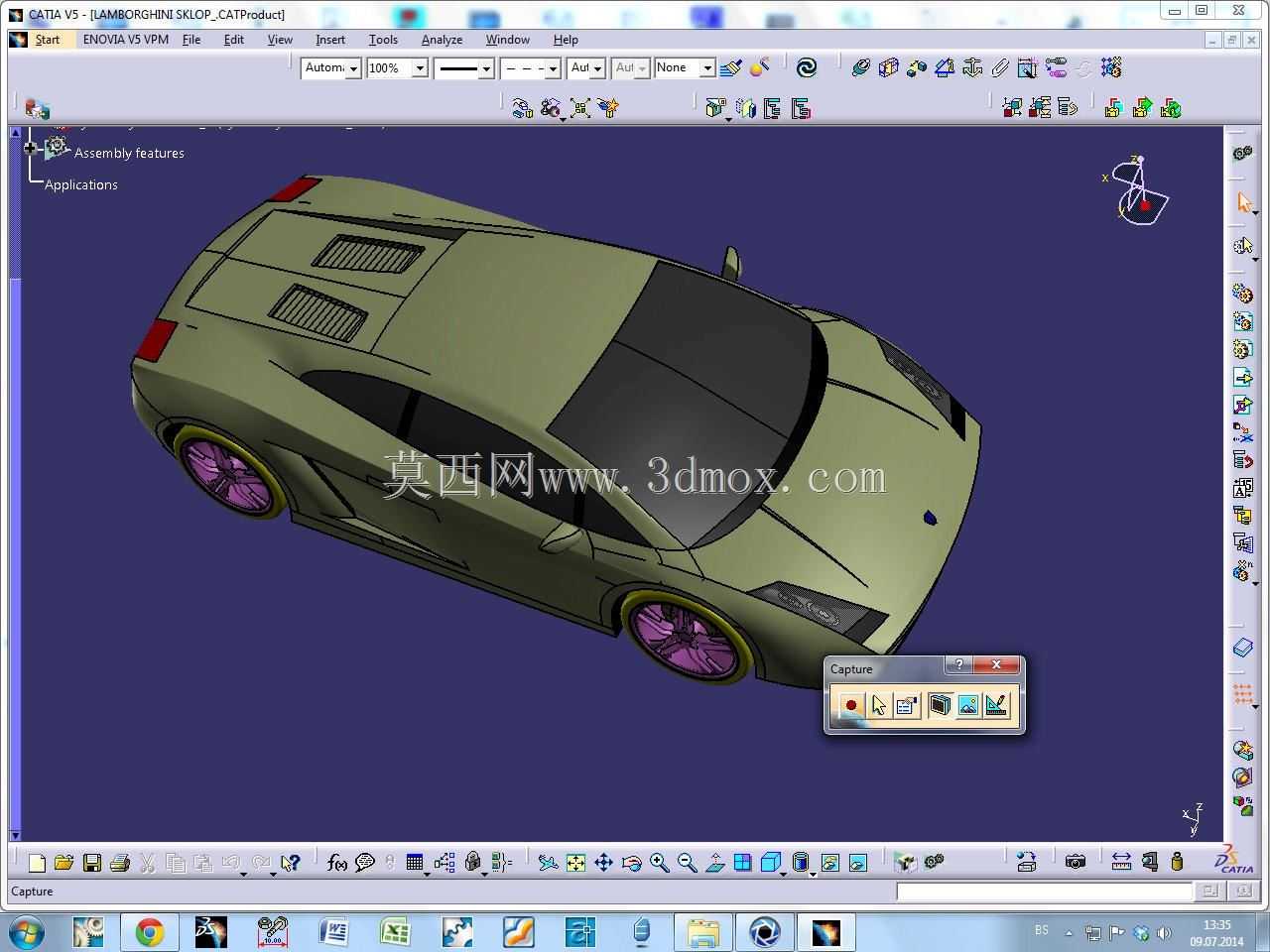This screenshot has width=1270, height=952.
Task: Open ENOVIA V5 VPM menu
Action: click(x=126, y=40)
